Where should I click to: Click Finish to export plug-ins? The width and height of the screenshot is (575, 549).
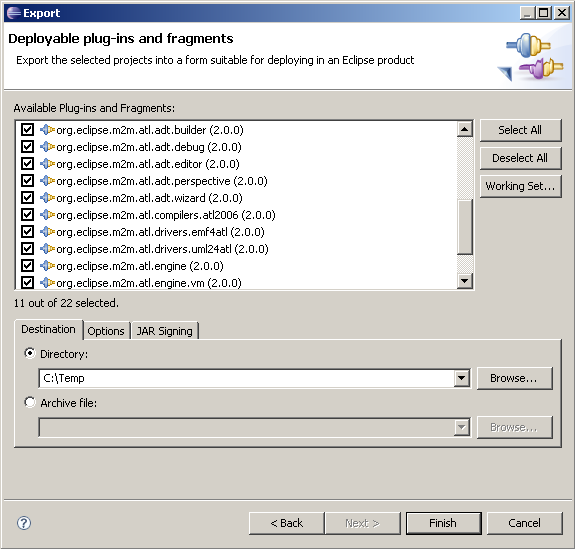[443, 523]
